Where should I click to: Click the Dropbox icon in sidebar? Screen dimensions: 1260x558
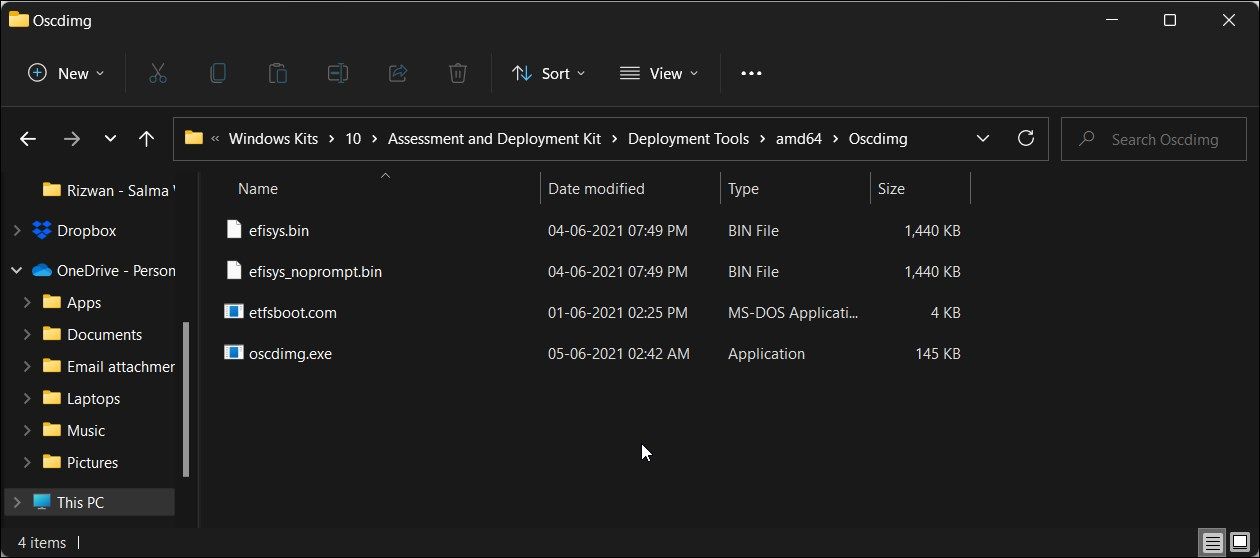42,230
